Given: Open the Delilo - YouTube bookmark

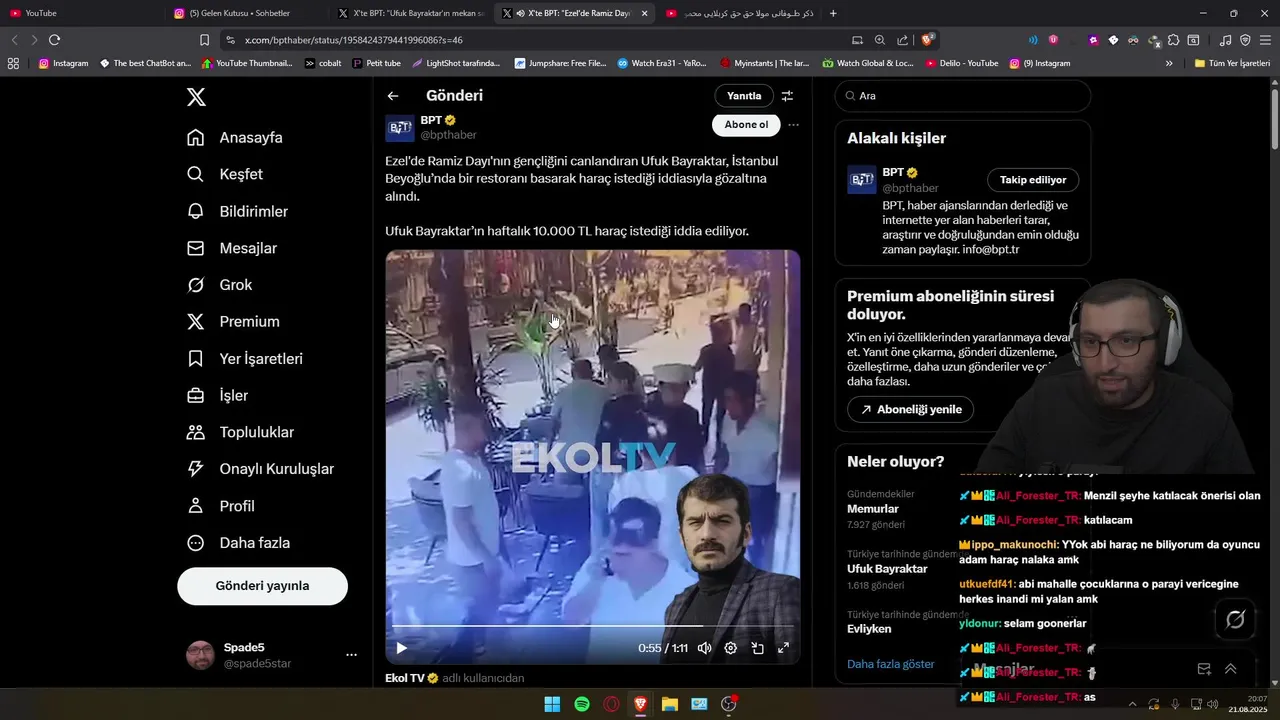Looking at the screenshot, I should click(961, 63).
